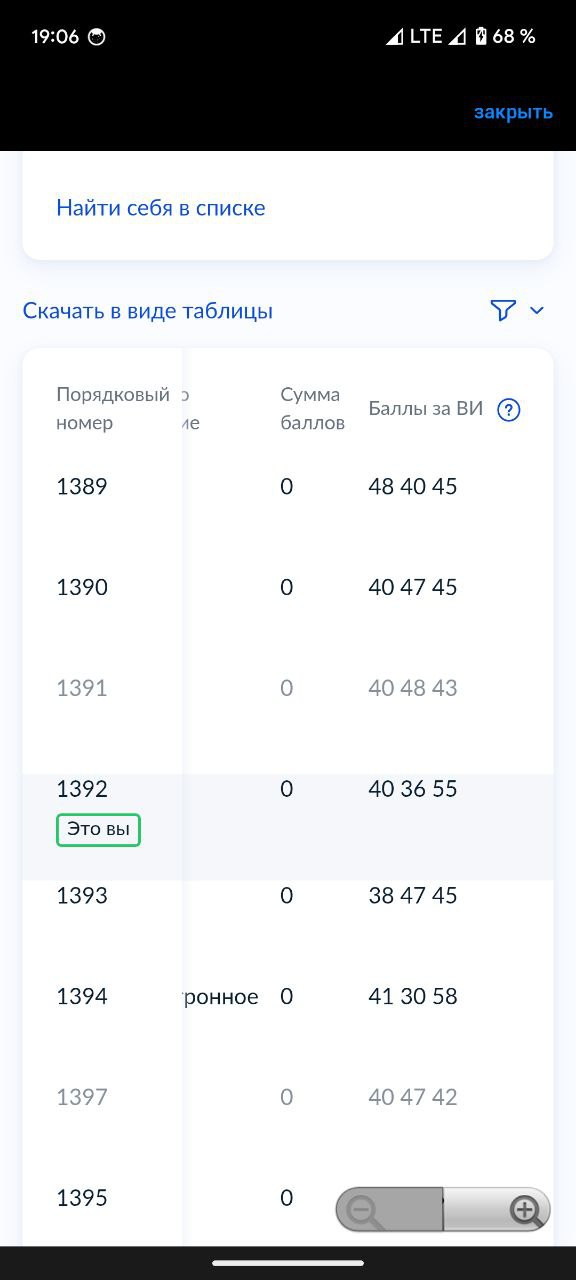Select row with number 1389
Screen dimensions: 576x1280
point(288,487)
